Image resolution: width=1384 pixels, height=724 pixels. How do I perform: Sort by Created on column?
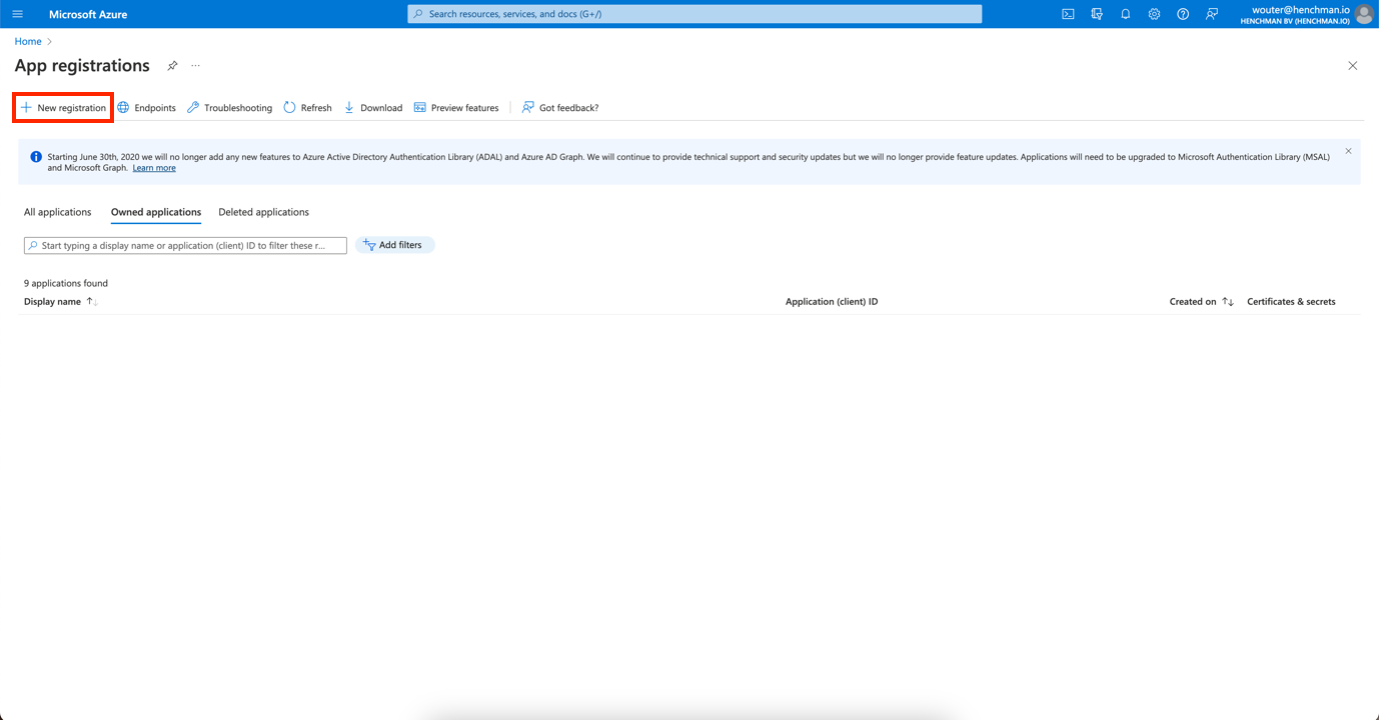tap(1202, 302)
